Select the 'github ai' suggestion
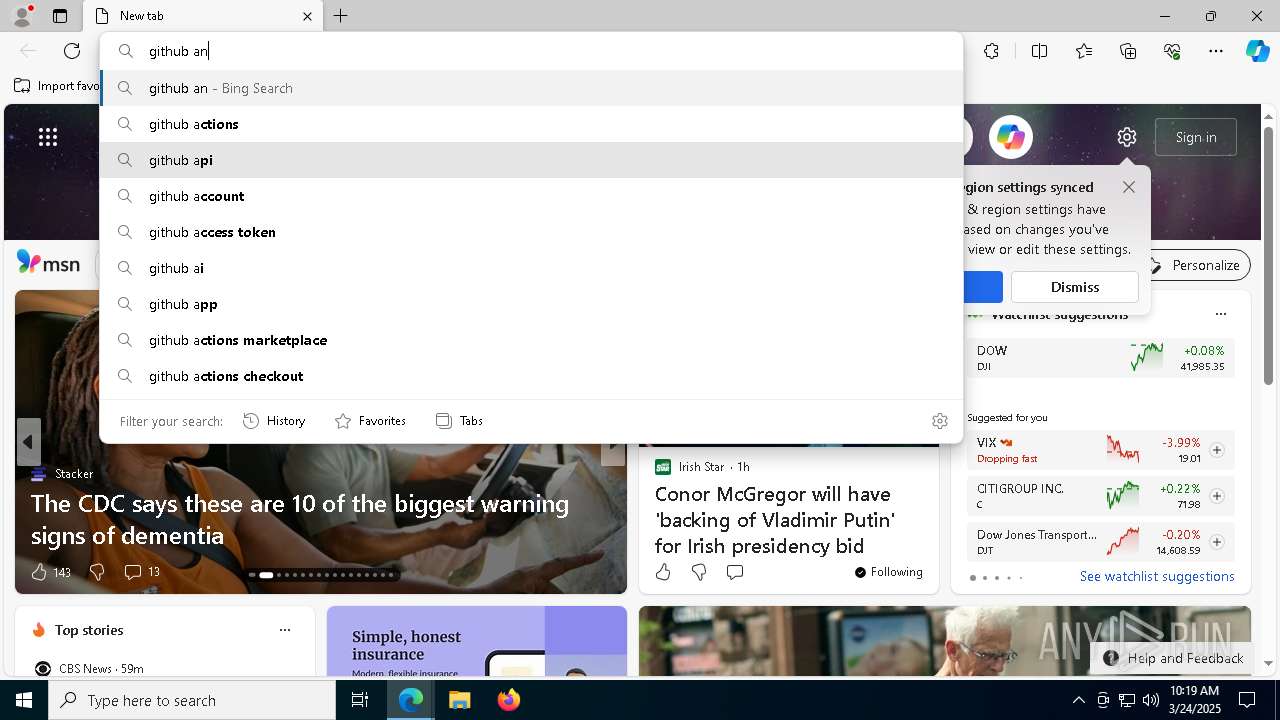The width and height of the screenshot is (1280, 720). [x=531, y=268]
